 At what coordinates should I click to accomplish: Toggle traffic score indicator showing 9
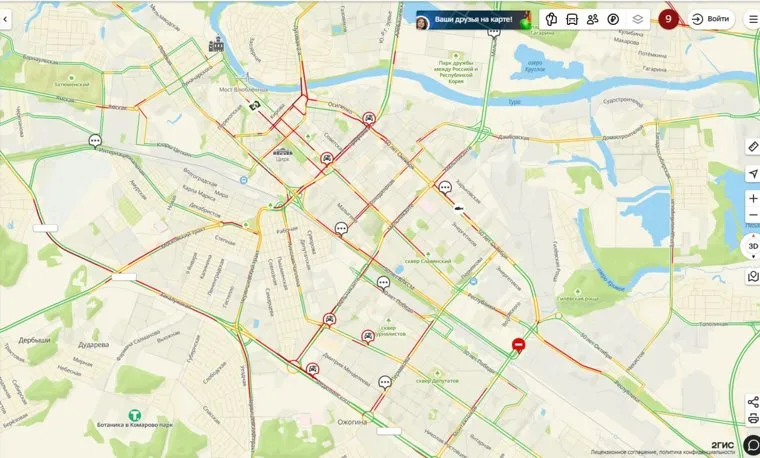tap(668, 19)
